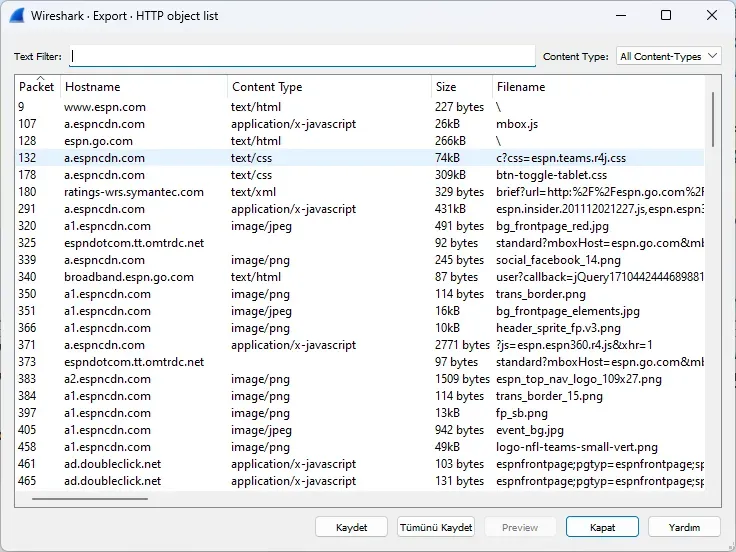Image resolution: width=736 pixels, height=552 pixels.
Task: Select the btn-toggle-tablet.css row
Action: click(x=360, y=175)
